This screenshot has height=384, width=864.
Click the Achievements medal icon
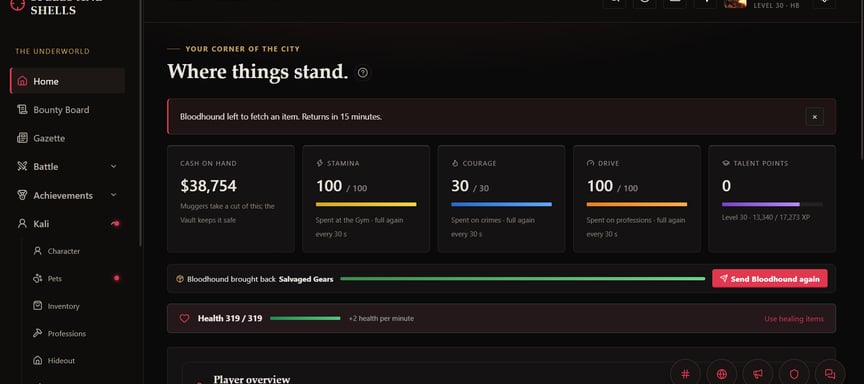pos(22,195)
